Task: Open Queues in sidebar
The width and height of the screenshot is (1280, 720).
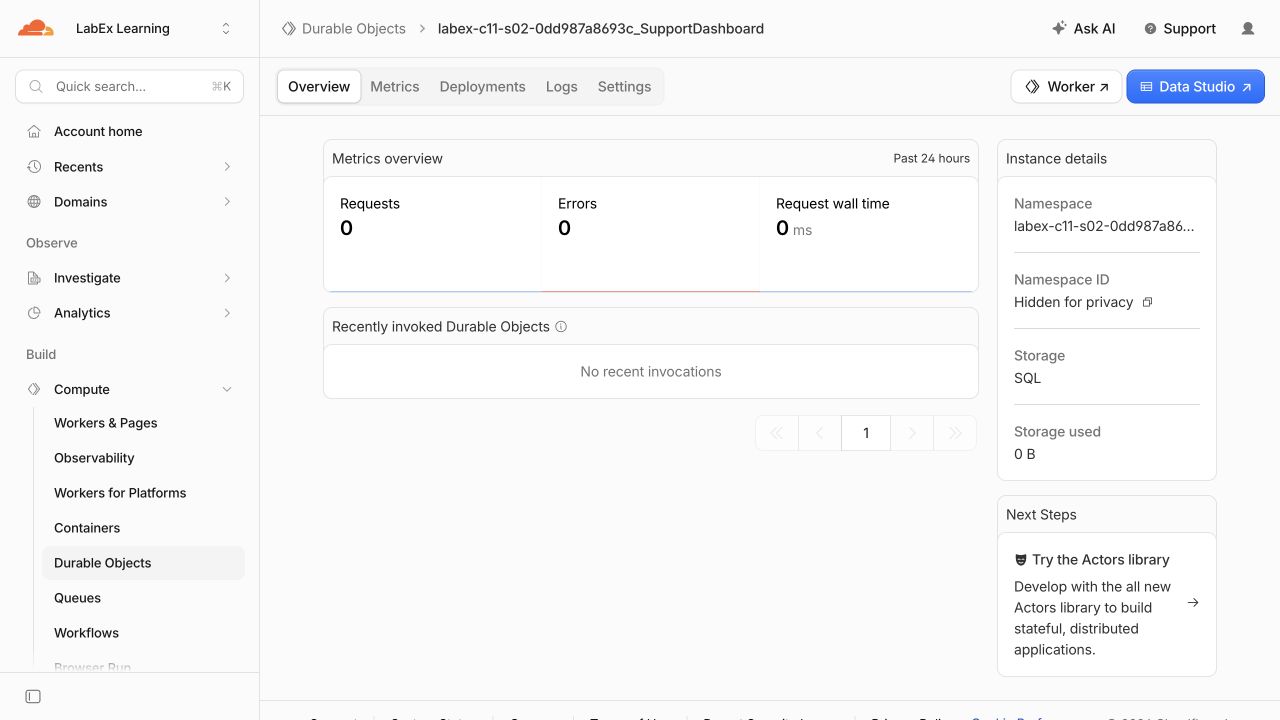Action: click(x=143, y=598)
